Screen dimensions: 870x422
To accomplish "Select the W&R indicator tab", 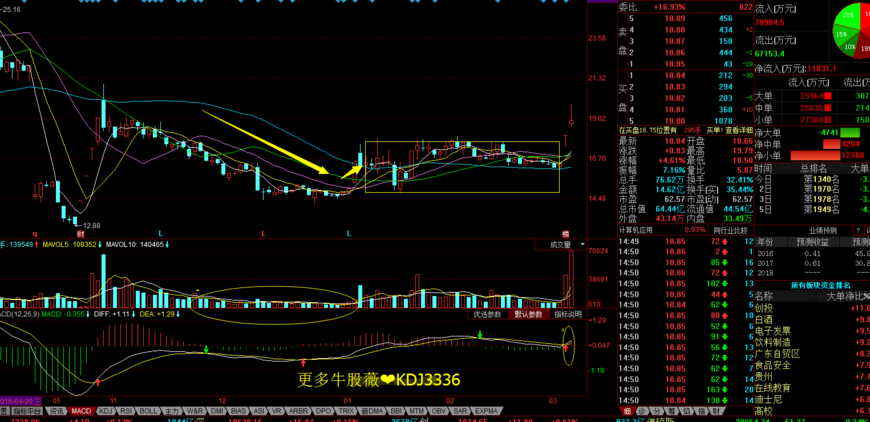I will pyautogui.click(x=195, y=411).
